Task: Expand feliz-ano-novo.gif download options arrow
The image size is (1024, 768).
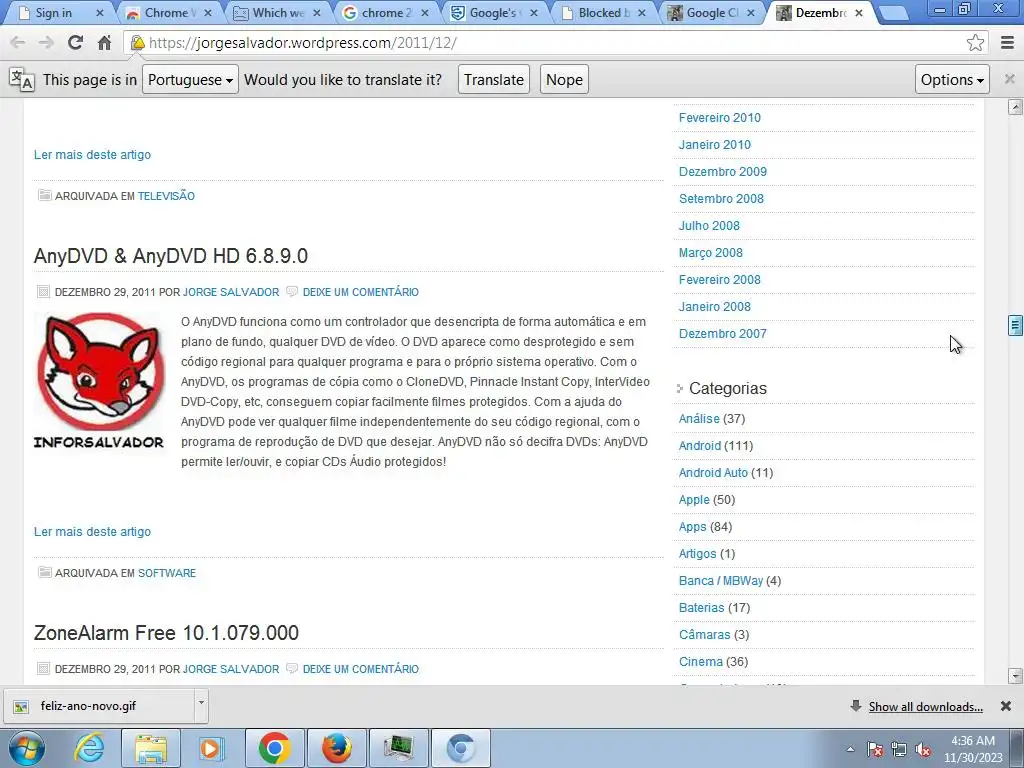Action: click(201, 704)
